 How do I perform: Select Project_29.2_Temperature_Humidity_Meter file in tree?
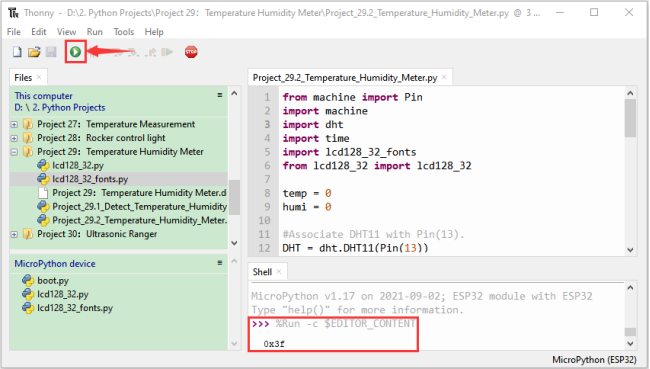(139, 220)
